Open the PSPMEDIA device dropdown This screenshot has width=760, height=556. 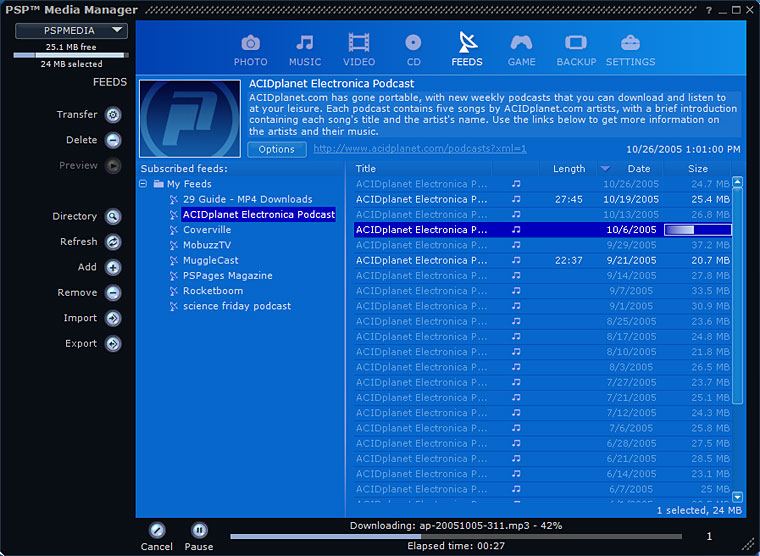pyautogui.click(x=70, y=31)
